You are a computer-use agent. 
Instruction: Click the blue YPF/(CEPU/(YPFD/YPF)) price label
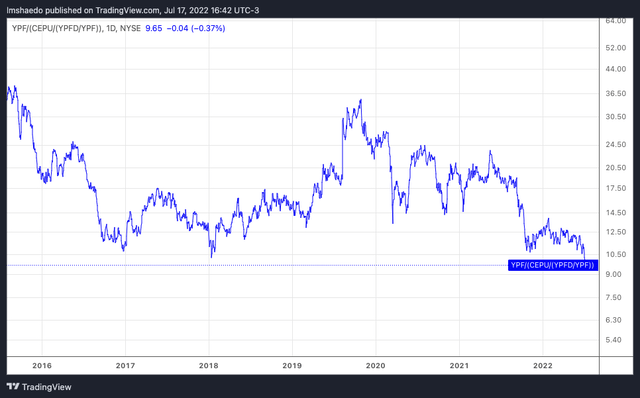pyautogui.click(x=553, y=265)
